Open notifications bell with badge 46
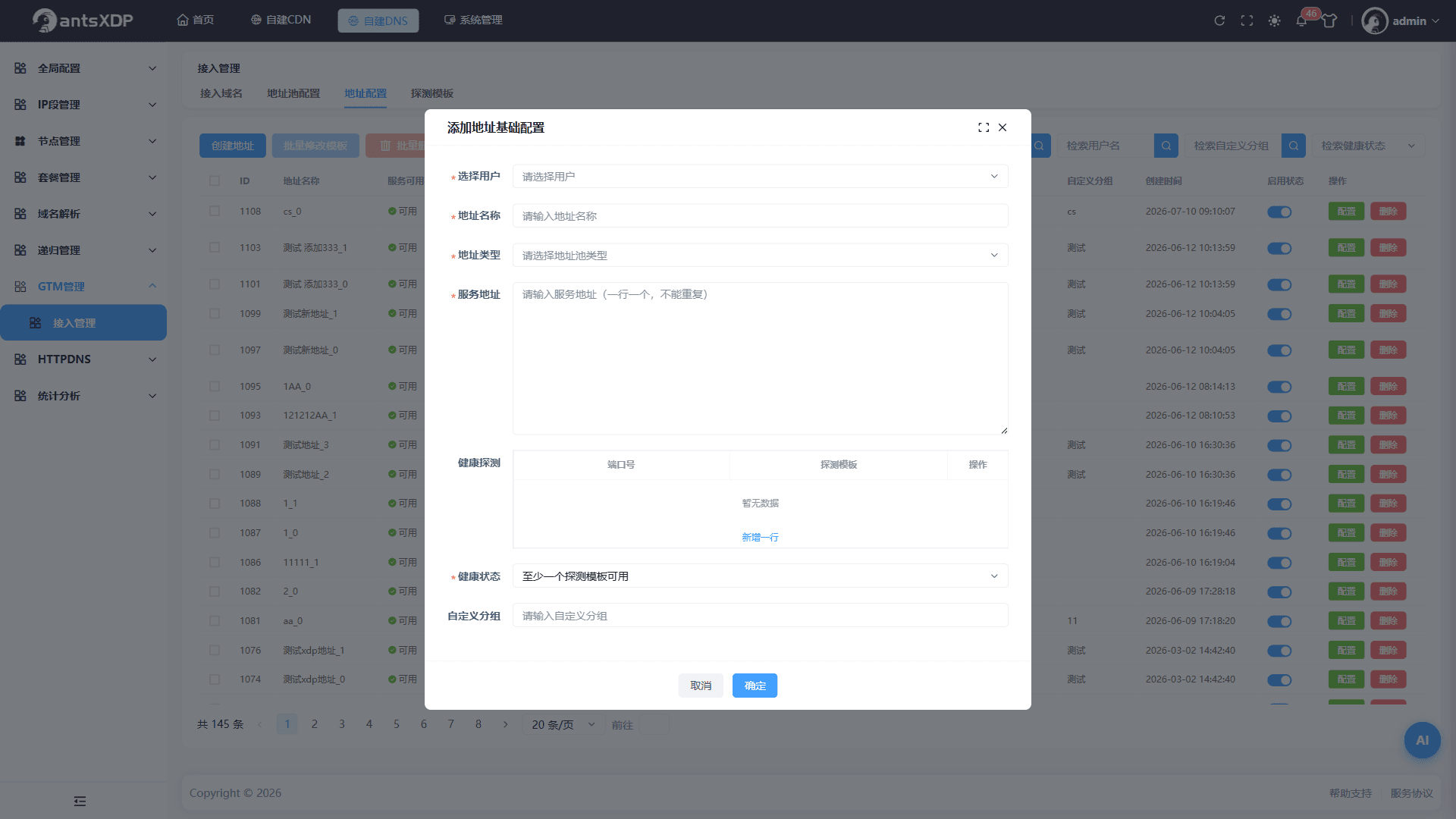1456x819 pixels. [1301, 20]
